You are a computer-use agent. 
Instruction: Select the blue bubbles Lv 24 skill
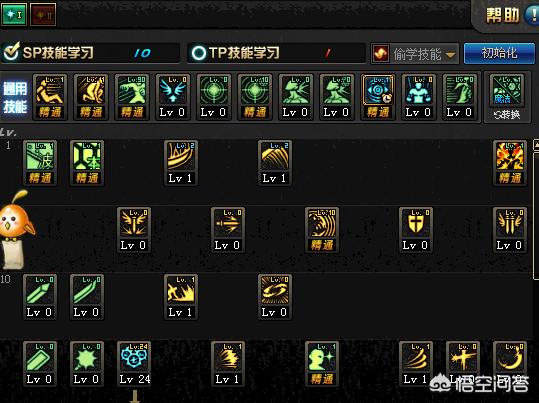click(134, 364)
